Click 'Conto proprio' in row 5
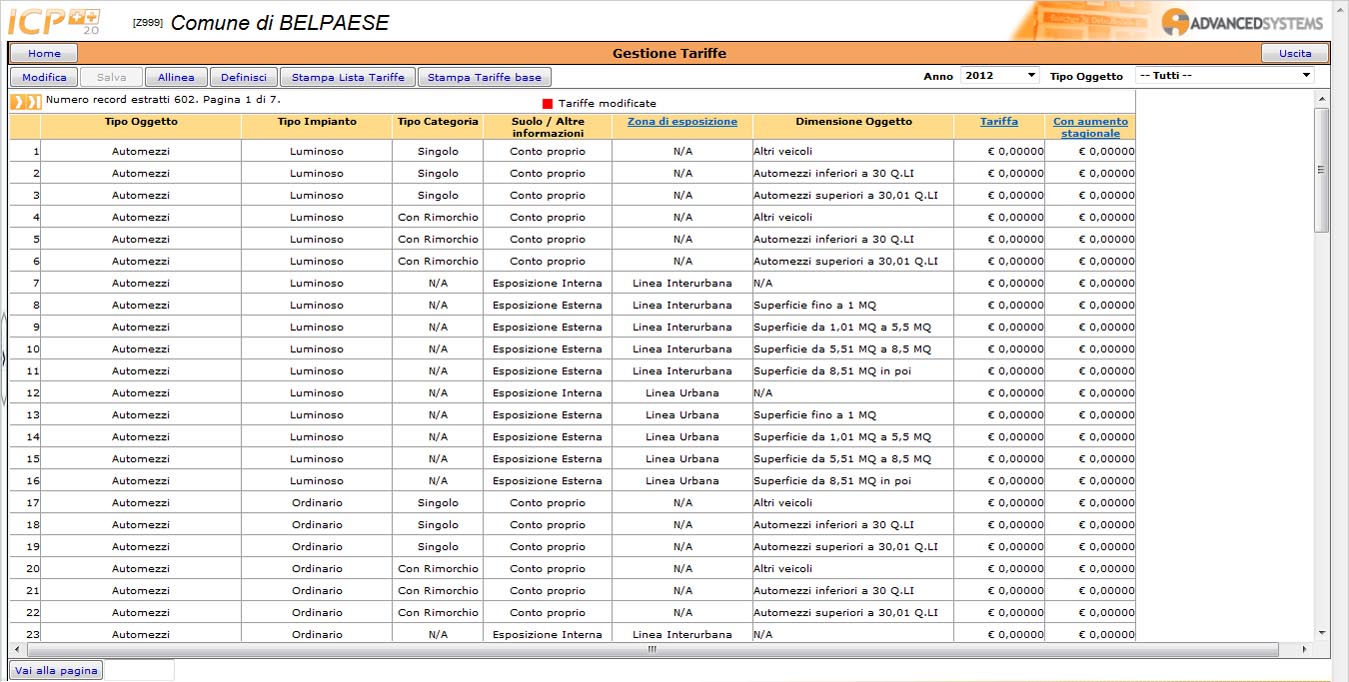Image resolution: width=1349 pixels, height=682 pixels. (547, 239)
